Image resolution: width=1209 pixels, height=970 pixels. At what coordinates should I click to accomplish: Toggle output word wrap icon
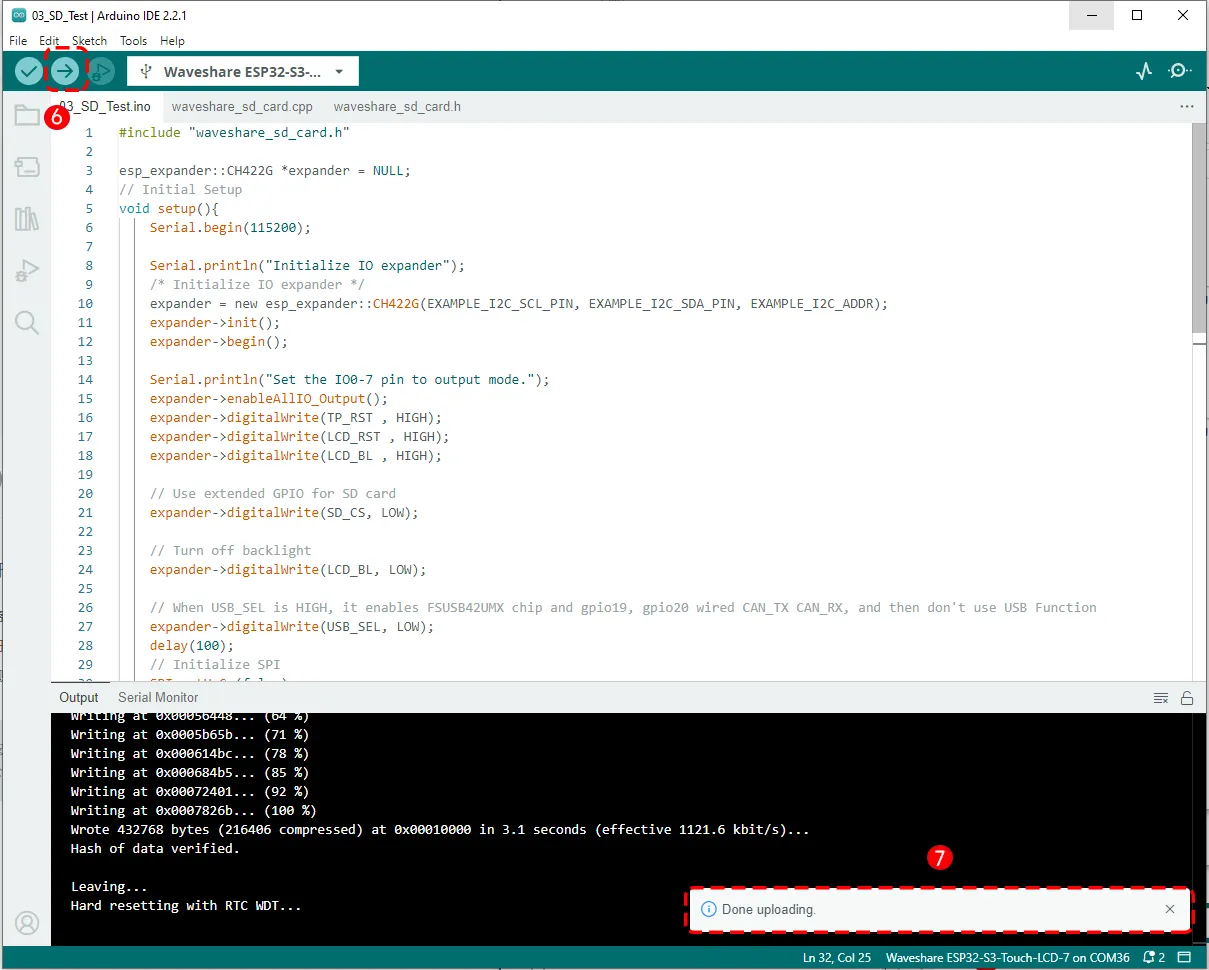pyautogui.click(x=1160, y=698)
